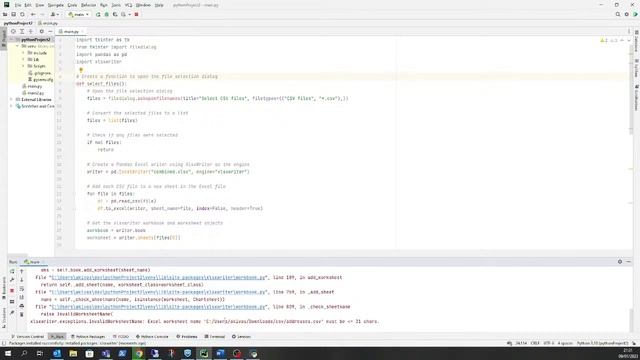Open Problems tool window tab
640x360 pixels.
point(187,337)
